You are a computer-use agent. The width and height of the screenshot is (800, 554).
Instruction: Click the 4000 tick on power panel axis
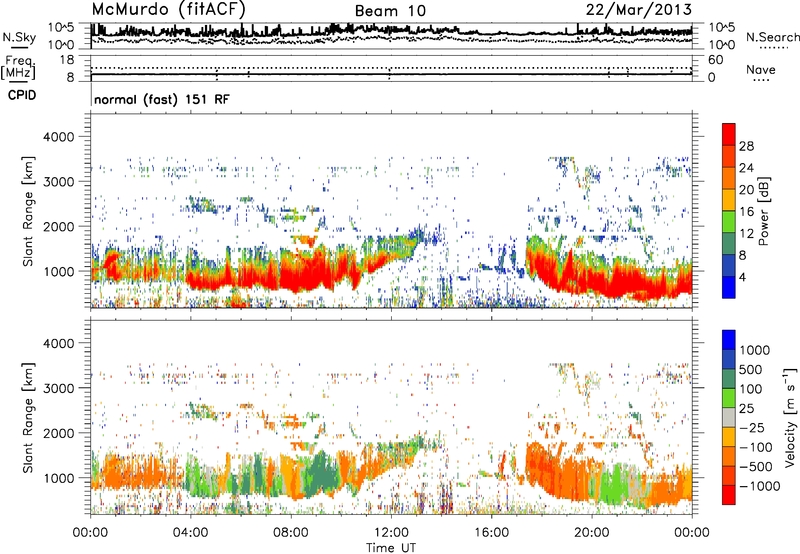(x=58, y=137)
